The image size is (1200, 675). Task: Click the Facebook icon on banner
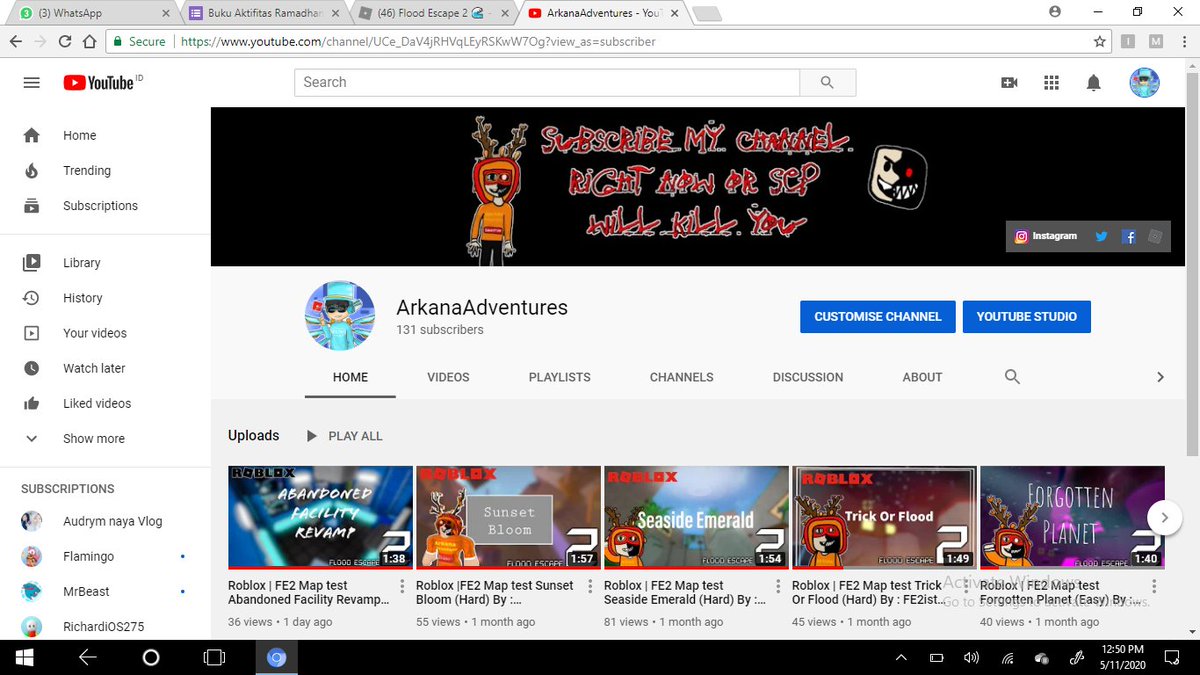coord(1129,237)
